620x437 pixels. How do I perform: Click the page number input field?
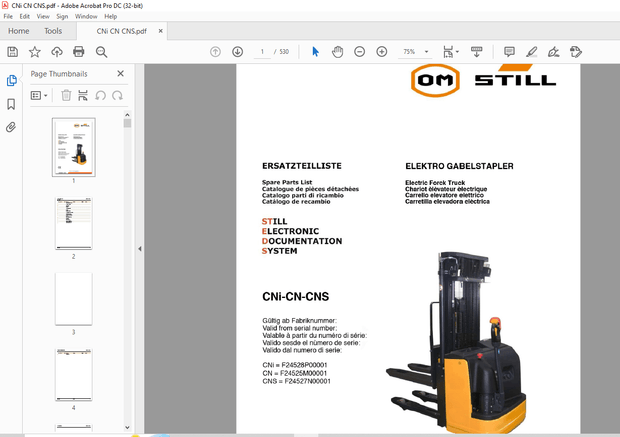tap(263, 52)
